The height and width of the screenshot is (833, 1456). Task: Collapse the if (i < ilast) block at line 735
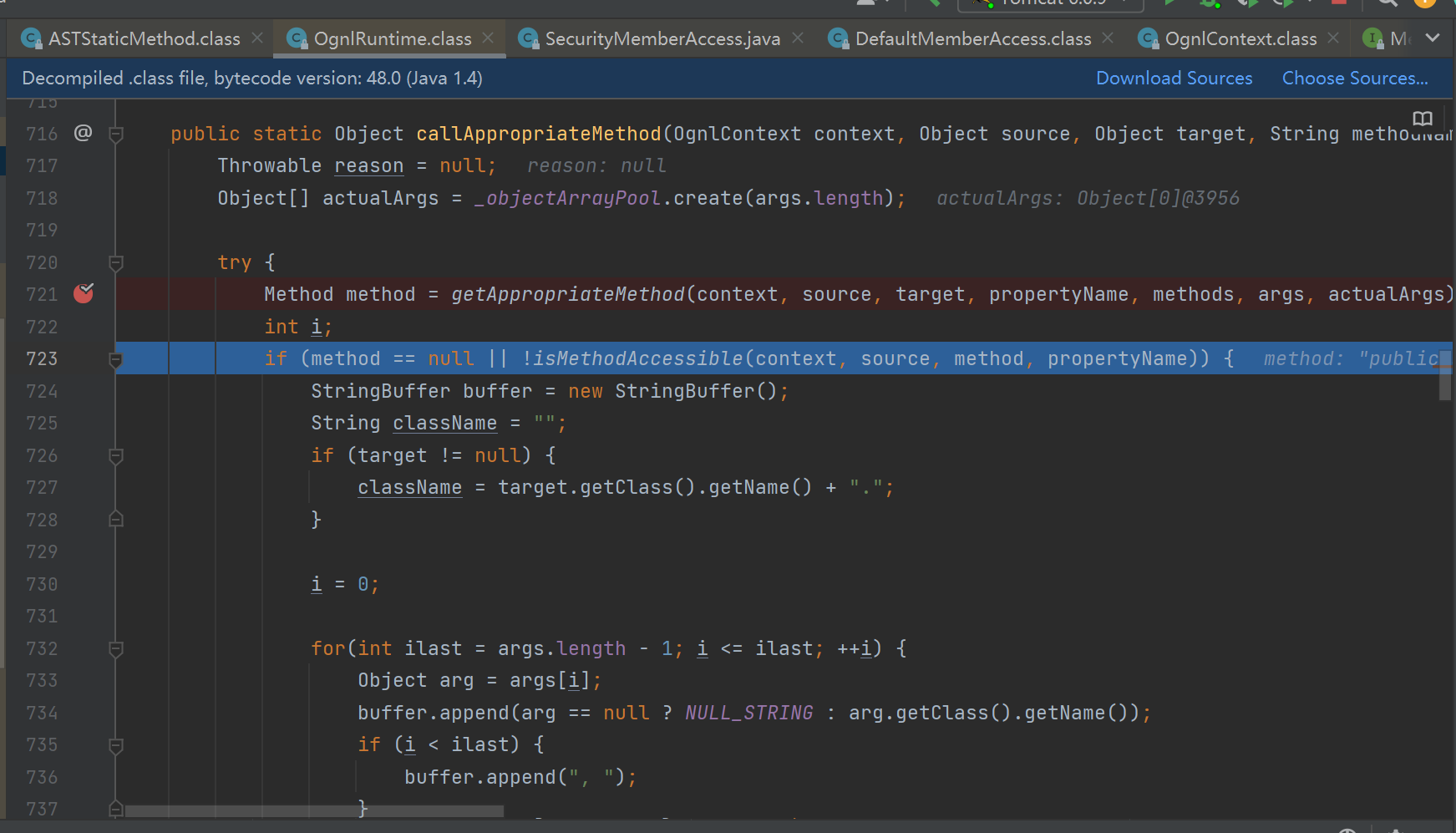pyautogui.click(x=116, y=745)
